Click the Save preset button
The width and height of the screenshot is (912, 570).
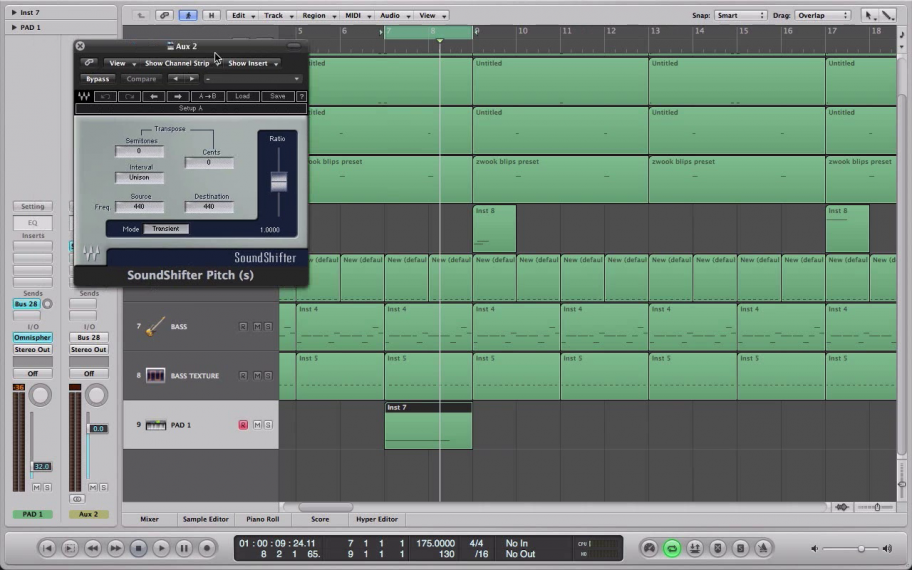click(x=278, y=96)
